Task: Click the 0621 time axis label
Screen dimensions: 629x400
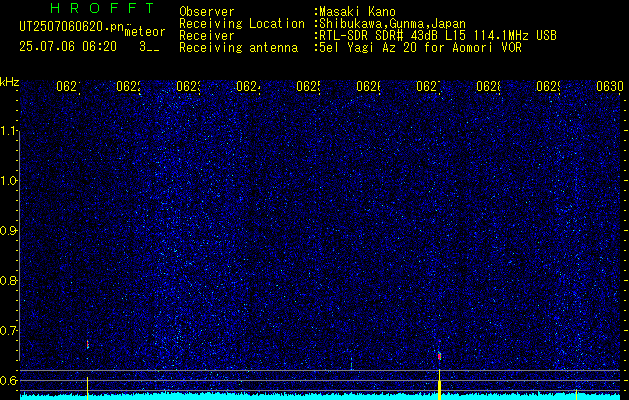Action: (68, 86)
